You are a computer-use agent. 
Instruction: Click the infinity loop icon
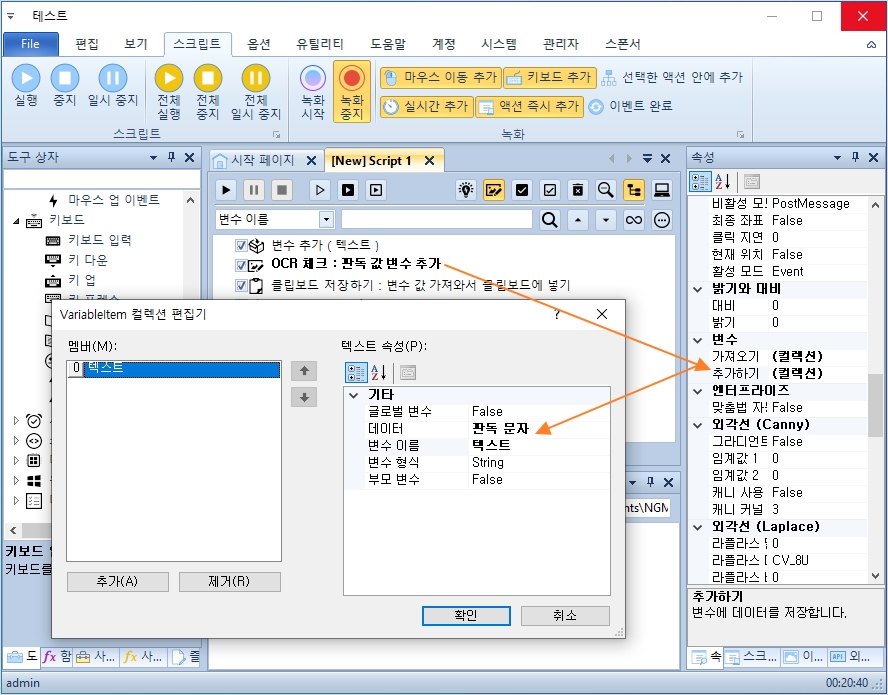(x=634, y=220)
